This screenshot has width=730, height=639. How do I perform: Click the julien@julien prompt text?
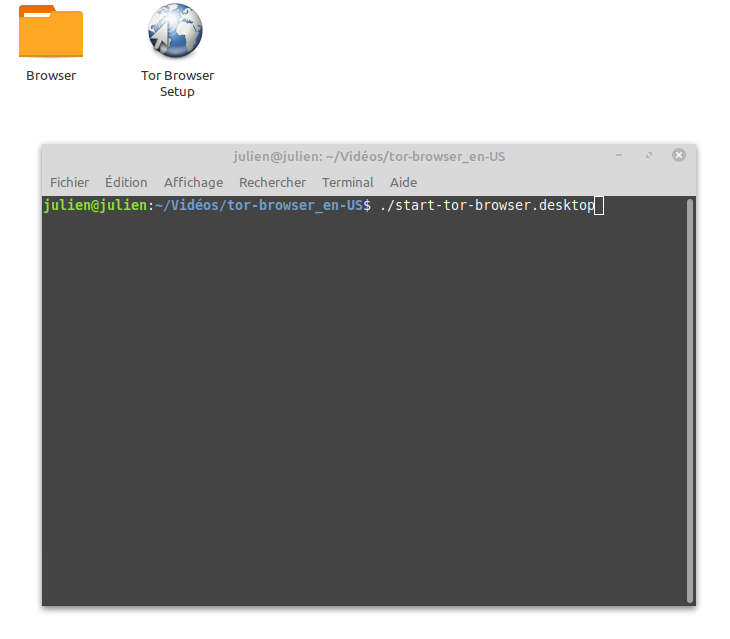(95, 205)
